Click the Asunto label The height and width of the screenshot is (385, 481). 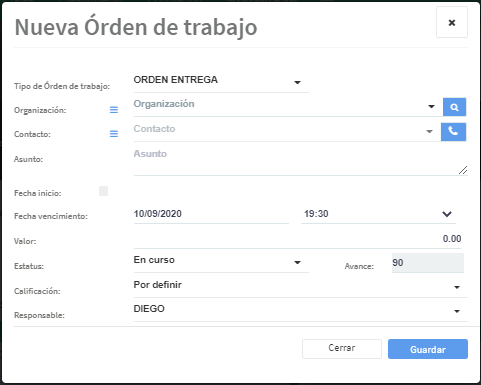tap(28, 159)
